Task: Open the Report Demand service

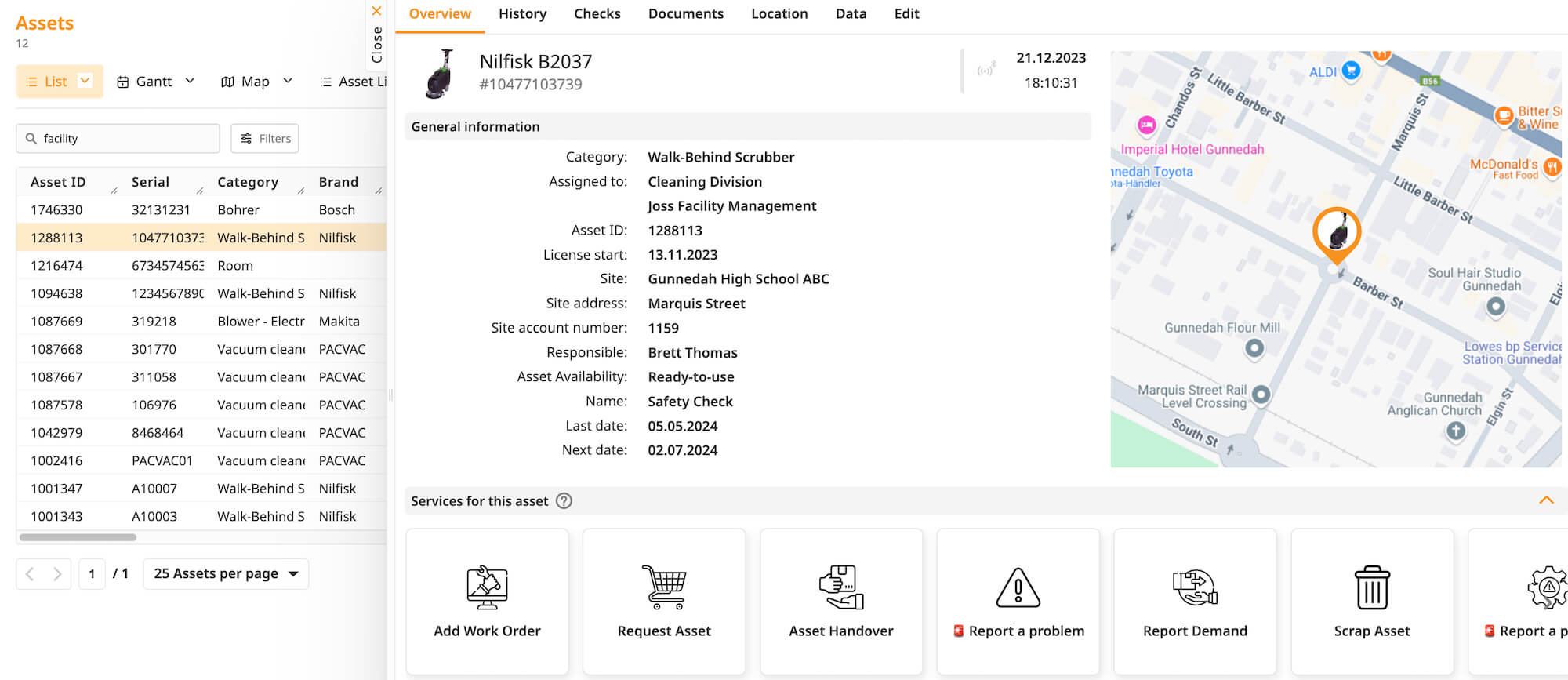Action: pos(1195,602)
